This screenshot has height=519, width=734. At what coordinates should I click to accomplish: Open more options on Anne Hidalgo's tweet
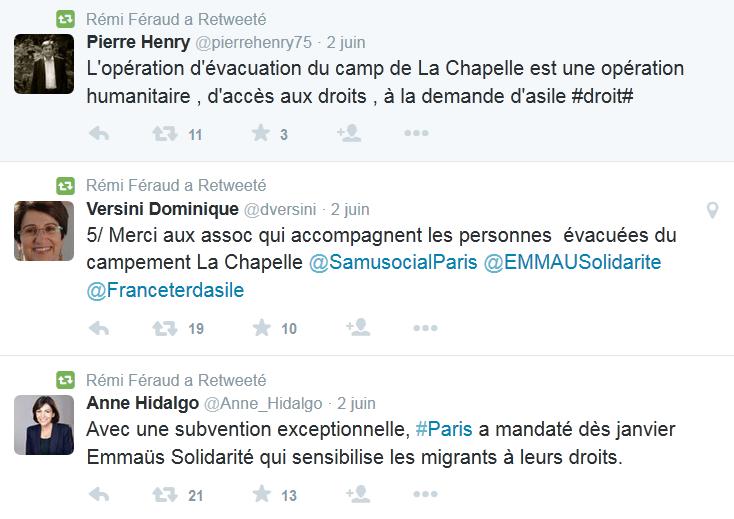(x=426, y=494)
